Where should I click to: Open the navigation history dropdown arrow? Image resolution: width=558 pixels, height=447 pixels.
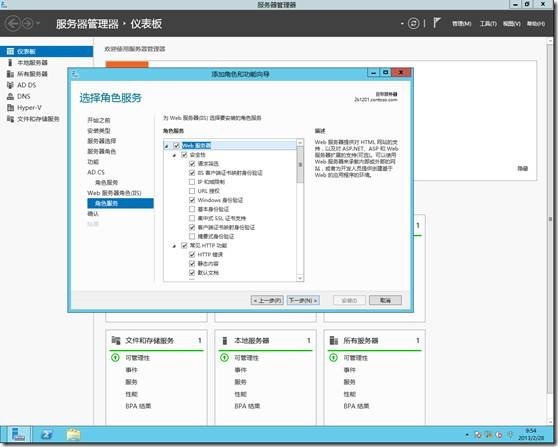[x=38, y=24]
